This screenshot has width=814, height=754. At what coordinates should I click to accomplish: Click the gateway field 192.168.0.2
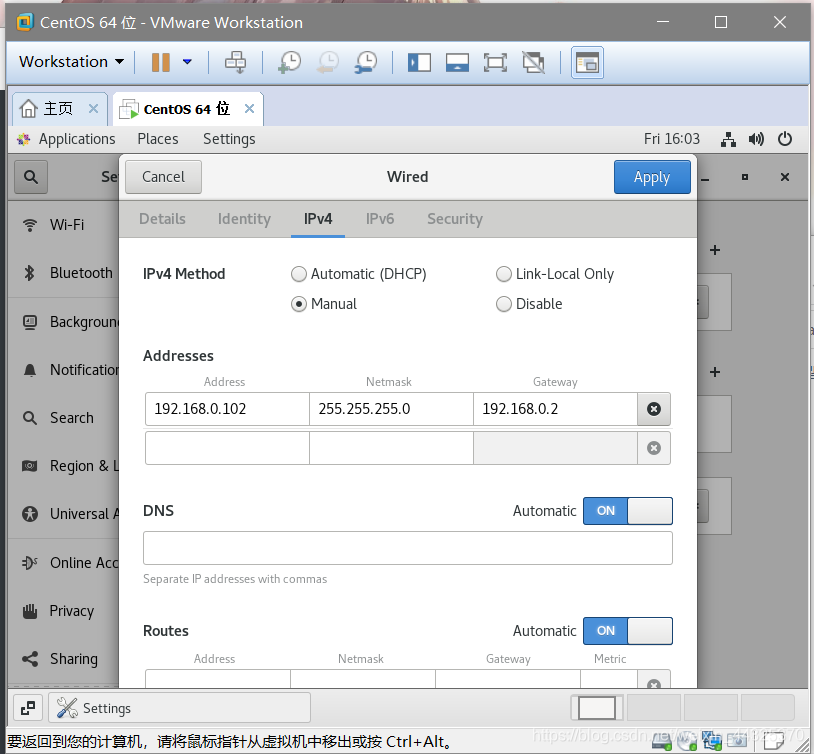pyautogui.click(x=555, y=409)
